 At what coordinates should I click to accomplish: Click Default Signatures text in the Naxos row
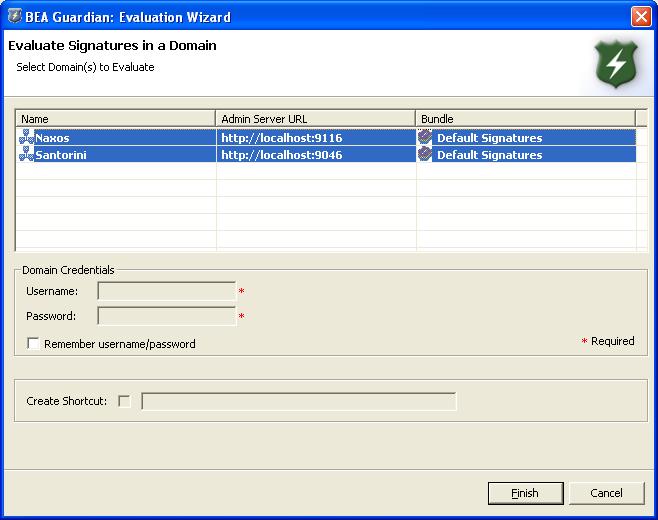coord(490,138)
